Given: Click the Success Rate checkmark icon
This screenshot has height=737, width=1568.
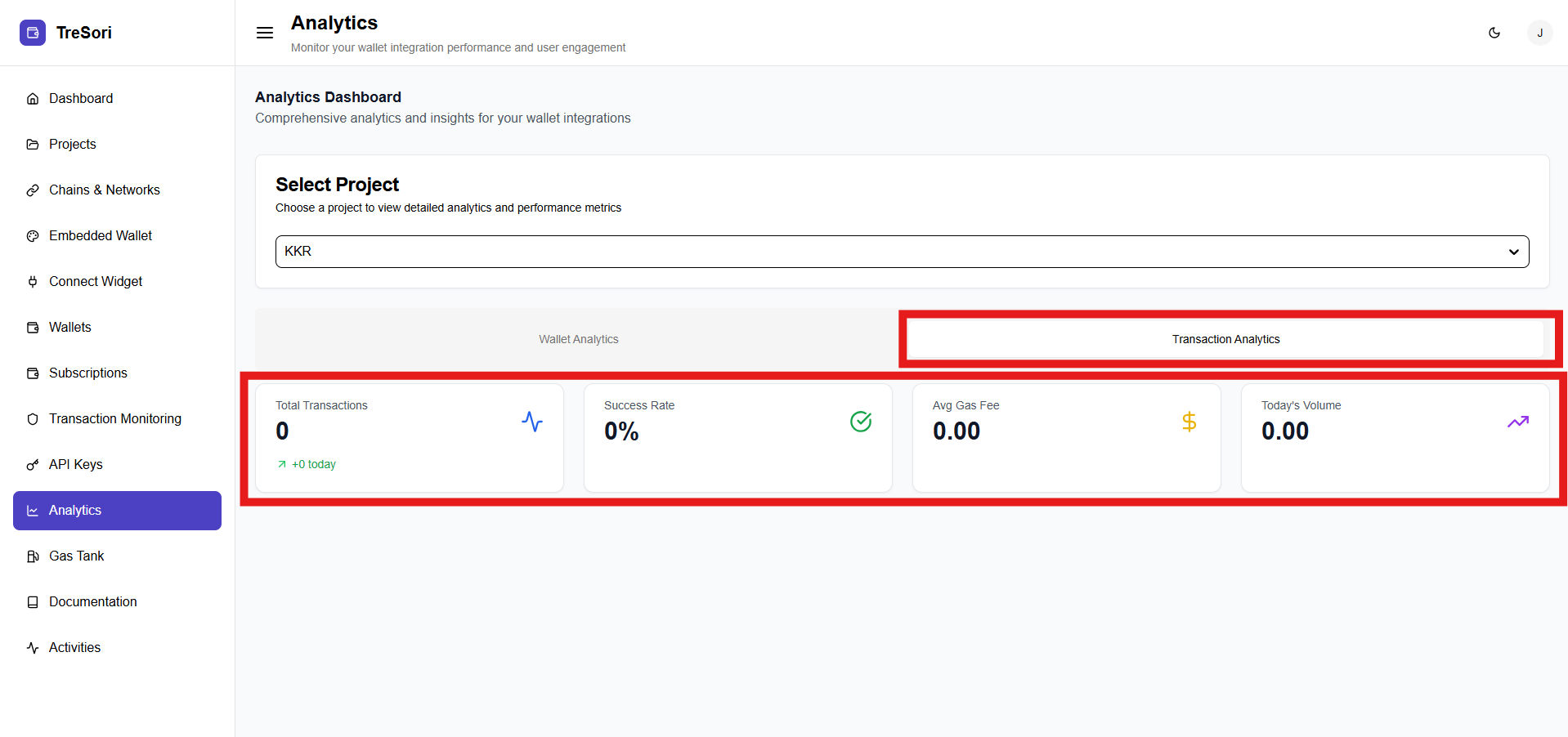Looking at the screenshot, I should point(861,422).
